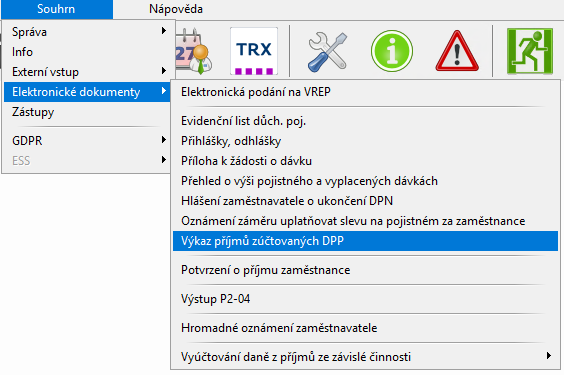Screen dimensions: 564x375
Task: Select Potvrzení o příjmu zaměstnance
Action: tap(365, 270)
